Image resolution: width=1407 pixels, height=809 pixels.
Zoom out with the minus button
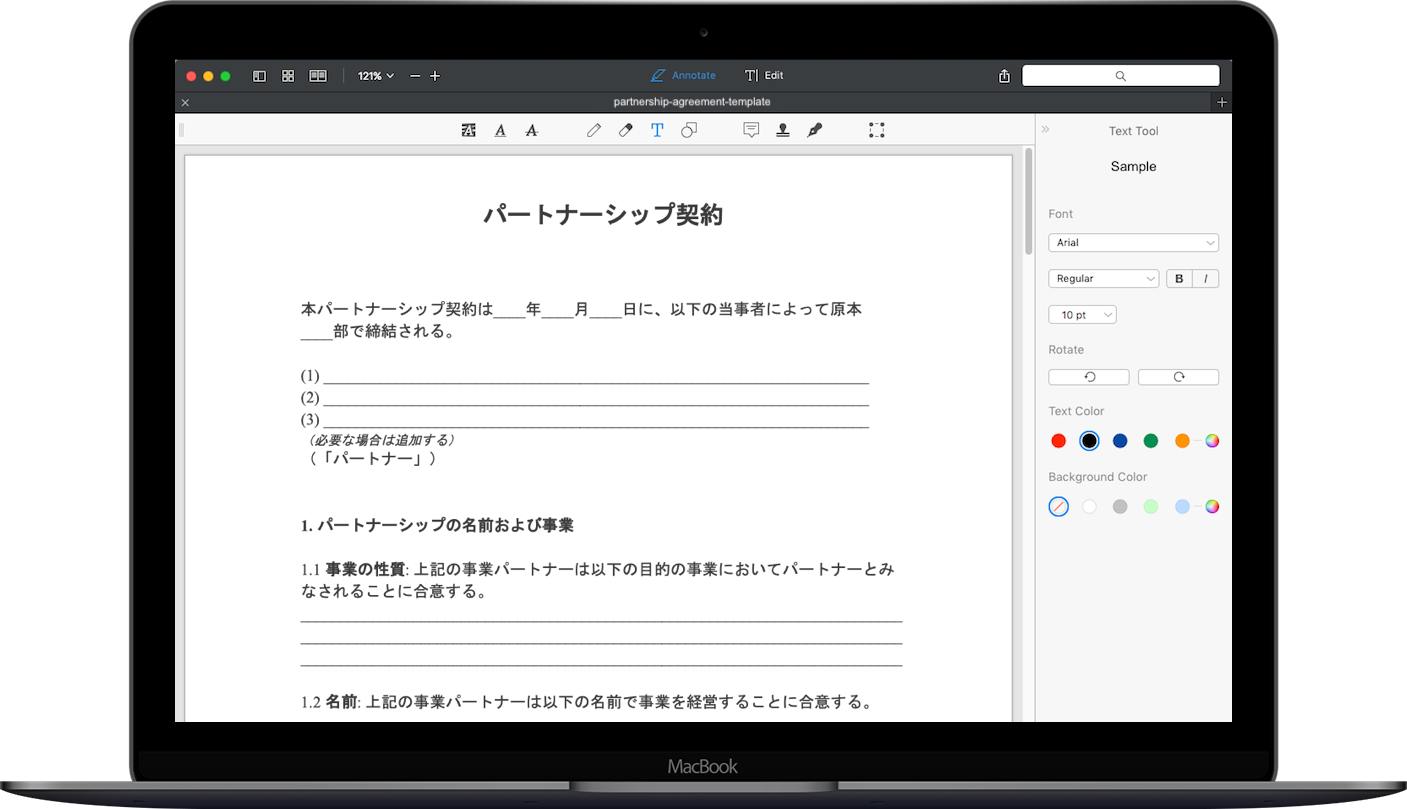pyautogui.click(x=415, y=76)
